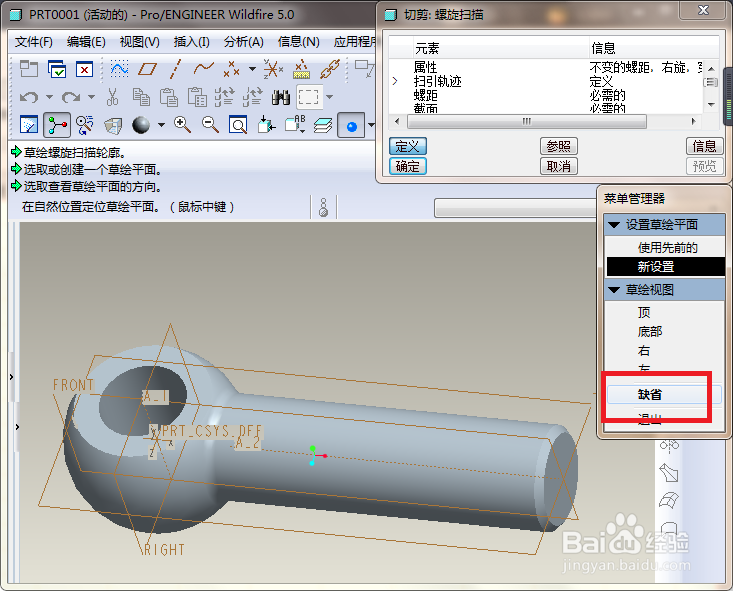Screen dimensions: 733x591
Task: Open the Layers stack icon
Action: [x=323, y=125]
